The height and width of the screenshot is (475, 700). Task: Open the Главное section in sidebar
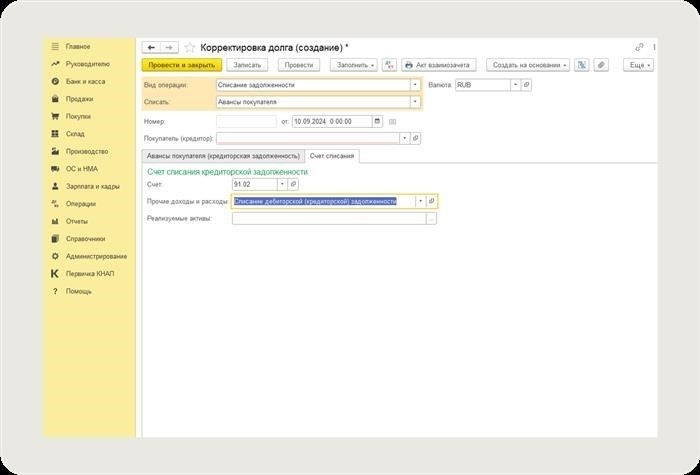click(x=78, y=46)
